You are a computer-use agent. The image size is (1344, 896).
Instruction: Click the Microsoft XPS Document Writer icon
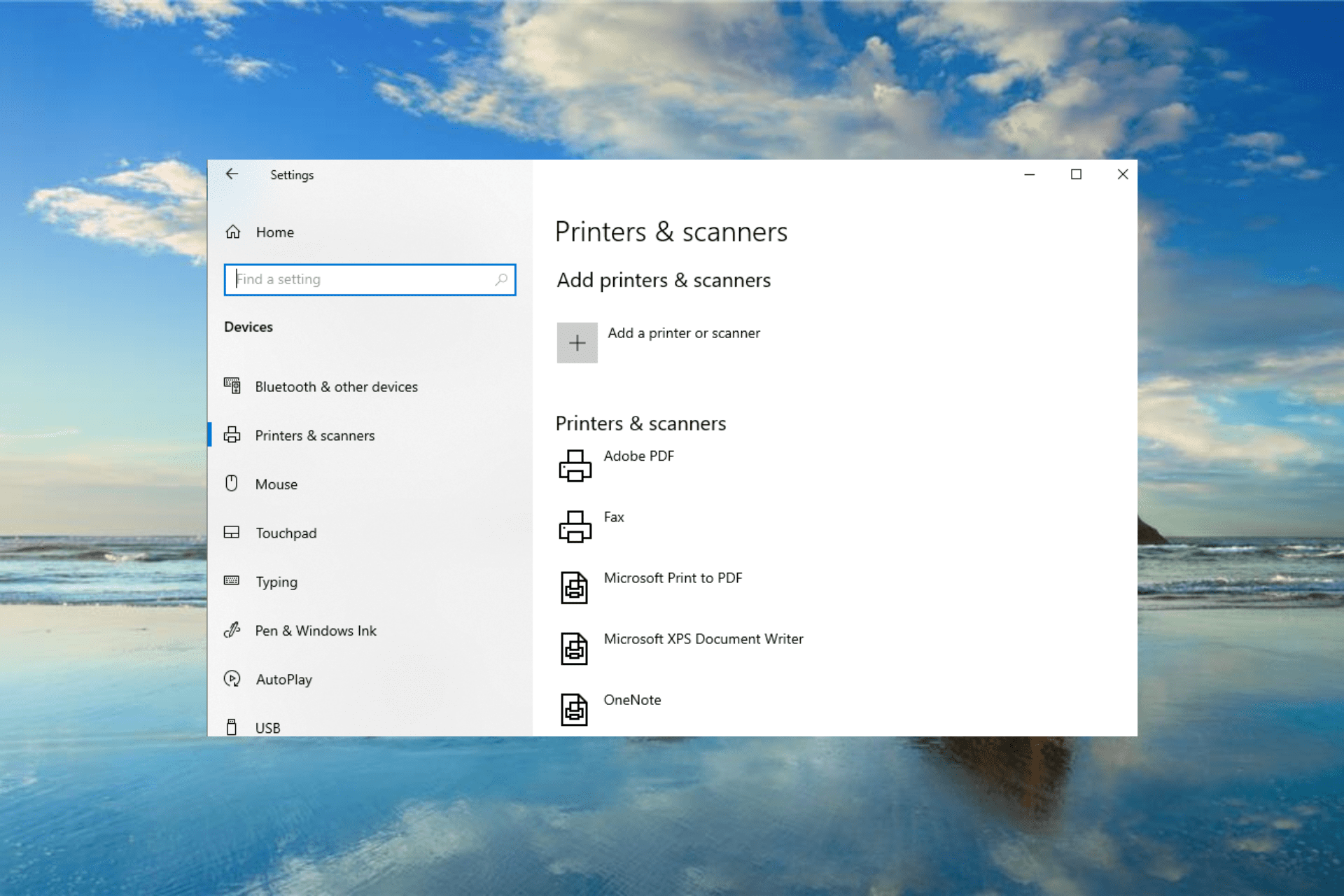tap(574, 649)
